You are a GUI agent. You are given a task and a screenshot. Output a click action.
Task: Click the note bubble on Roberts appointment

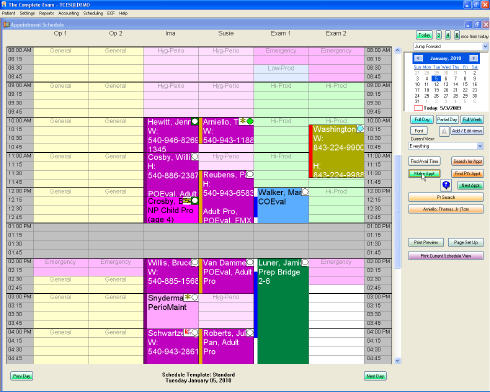click(x=250, y=333)
